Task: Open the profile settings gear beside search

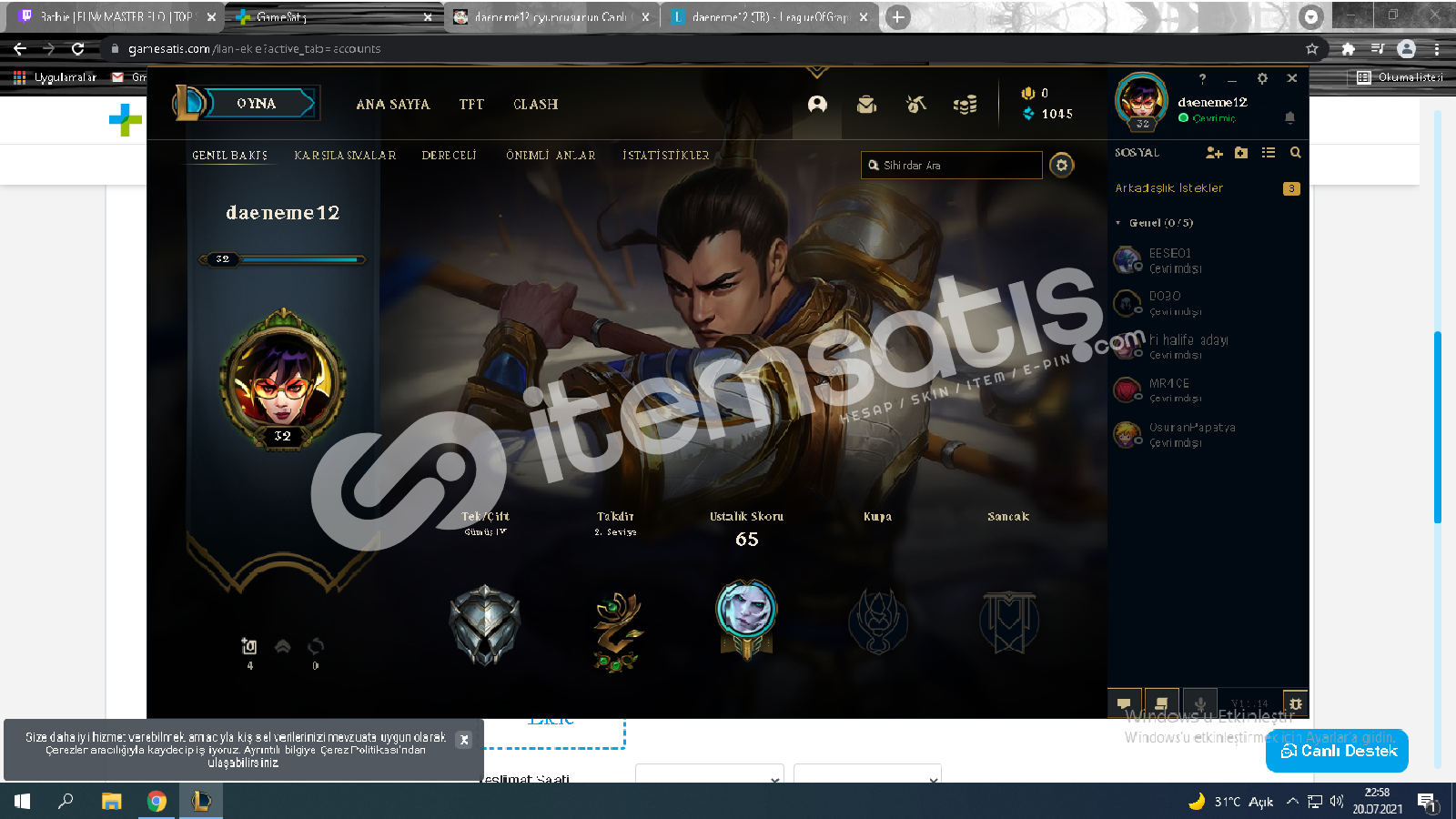Action: click(x=1061, y=166)
